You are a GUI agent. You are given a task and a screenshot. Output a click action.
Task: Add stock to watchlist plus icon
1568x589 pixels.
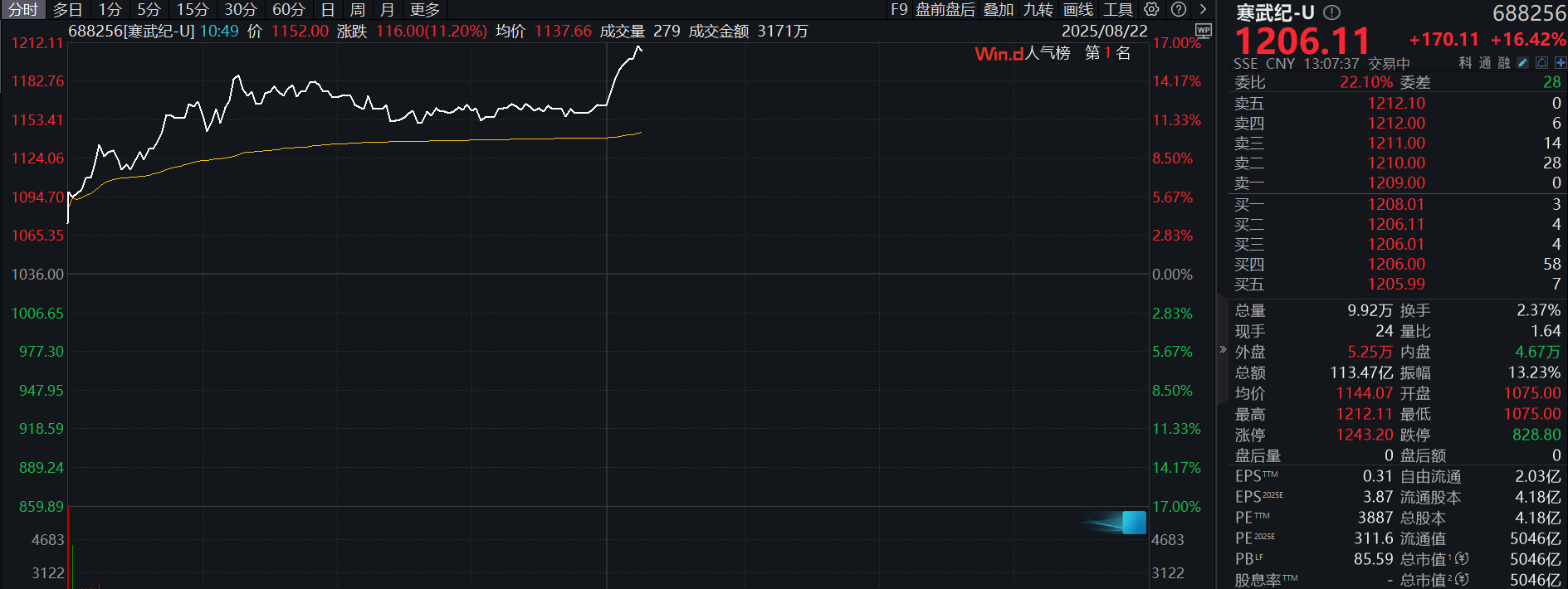coord(1561,63)
